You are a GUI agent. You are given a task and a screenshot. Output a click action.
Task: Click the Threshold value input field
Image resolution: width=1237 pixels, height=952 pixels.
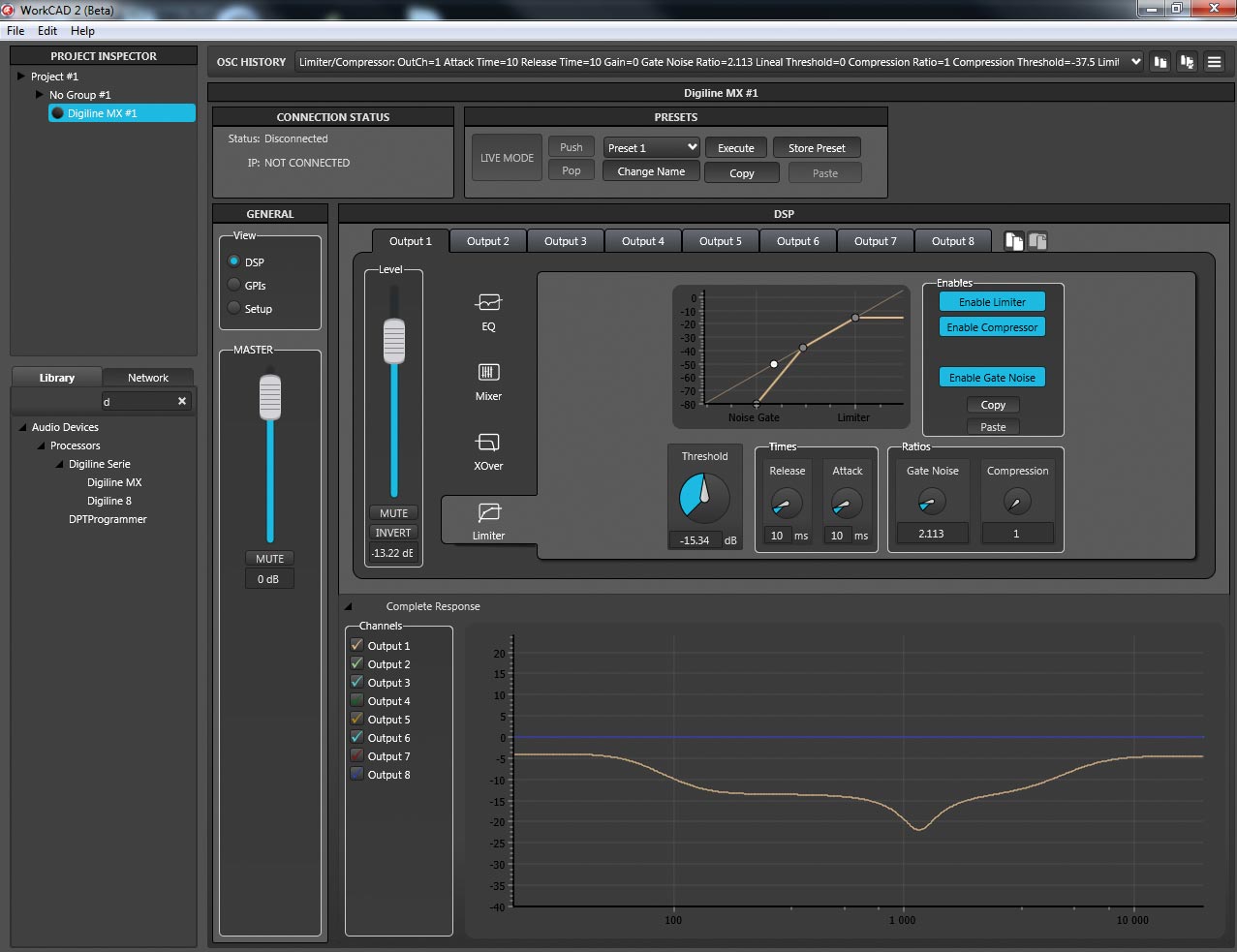coord(695,540)
